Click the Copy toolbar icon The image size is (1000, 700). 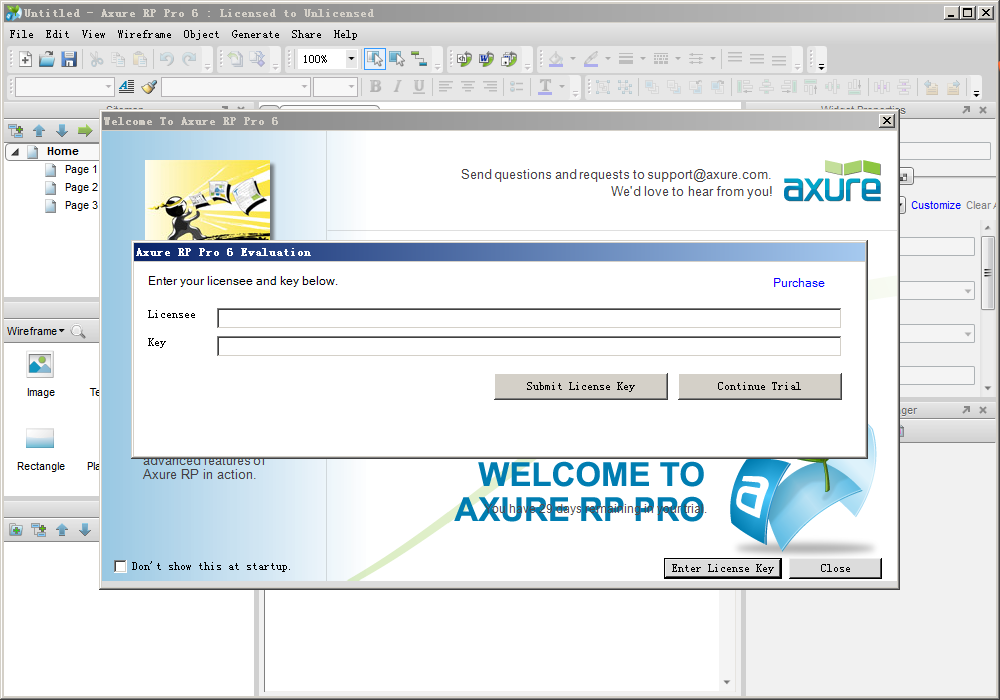(118, 59)
